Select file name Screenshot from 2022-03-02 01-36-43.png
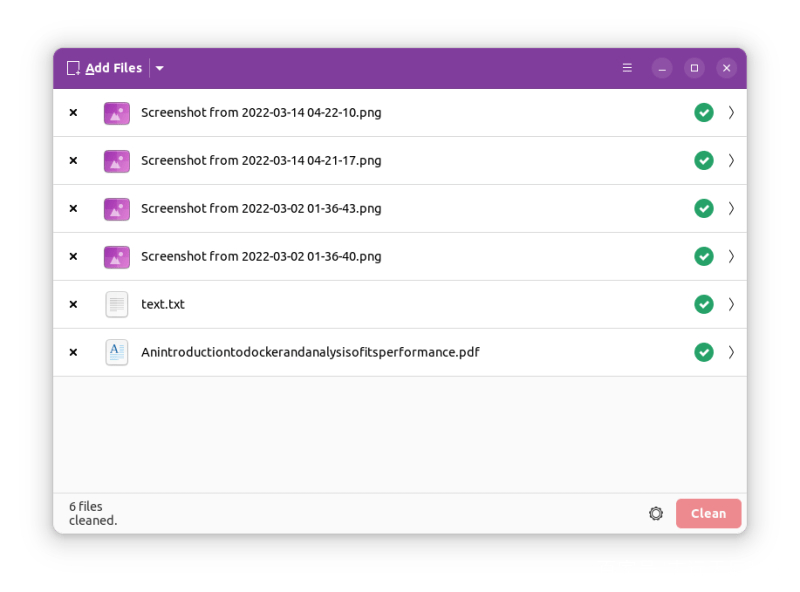The width and height of the screenshot is (800, 592). point(261,209)
